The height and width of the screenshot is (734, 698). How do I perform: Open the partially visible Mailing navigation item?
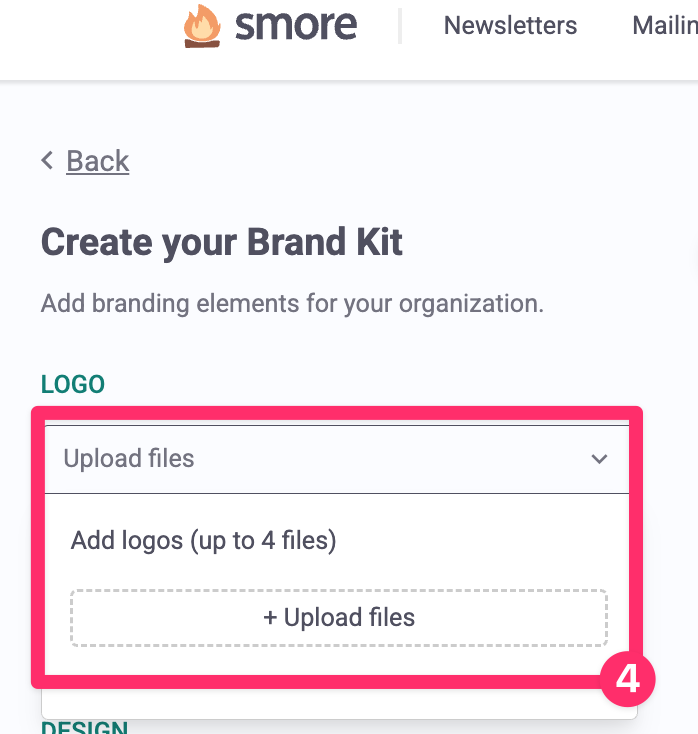coord(664,26)
